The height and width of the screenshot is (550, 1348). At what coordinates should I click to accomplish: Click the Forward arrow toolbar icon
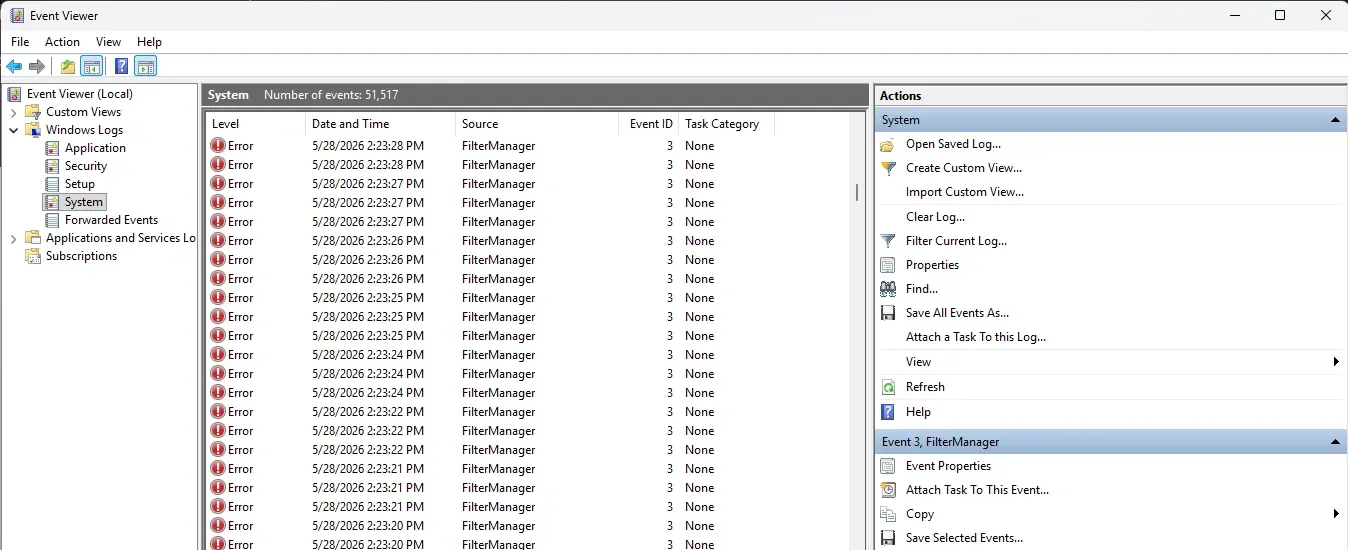(x=37, y=67)
